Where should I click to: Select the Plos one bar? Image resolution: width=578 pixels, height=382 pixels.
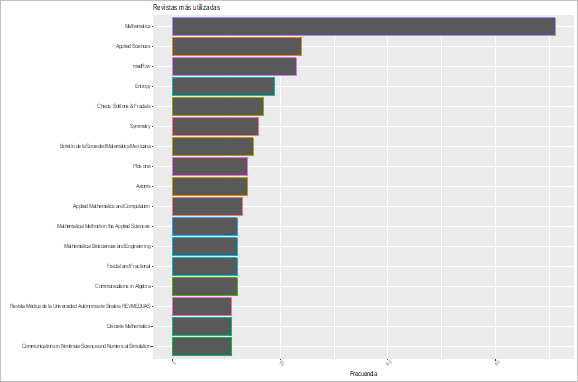[x=210, y=166]
